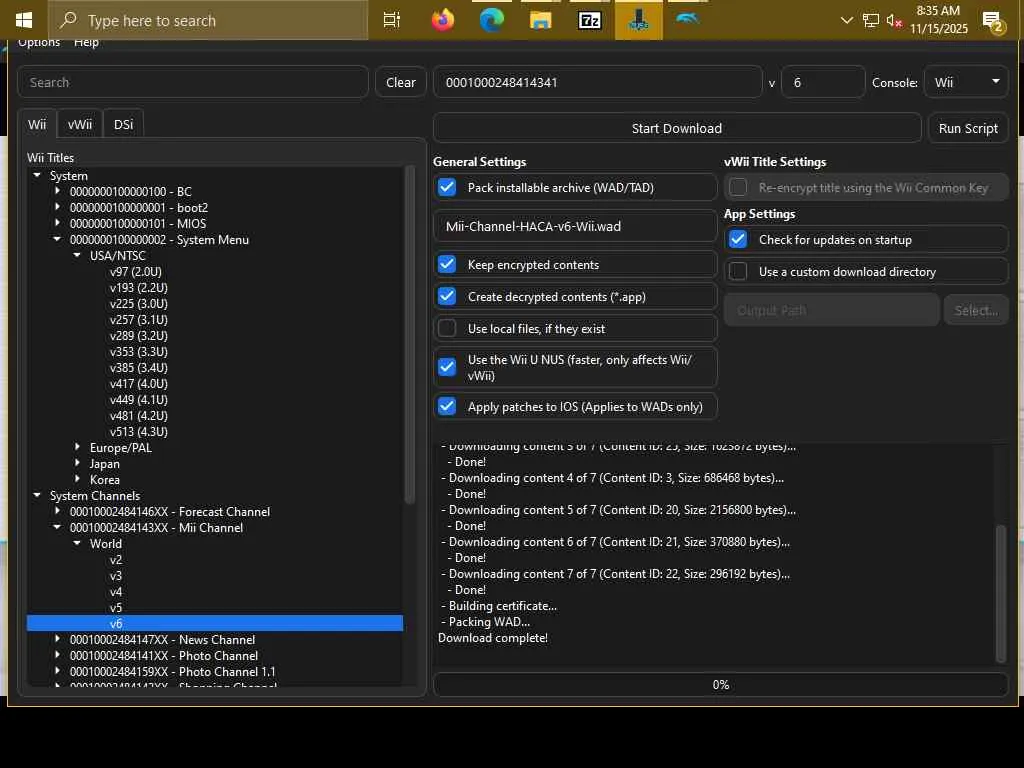Open the Console dropdown showing Wii
The height and width of the screenshot is (768, 1024).
pos(966,82)
